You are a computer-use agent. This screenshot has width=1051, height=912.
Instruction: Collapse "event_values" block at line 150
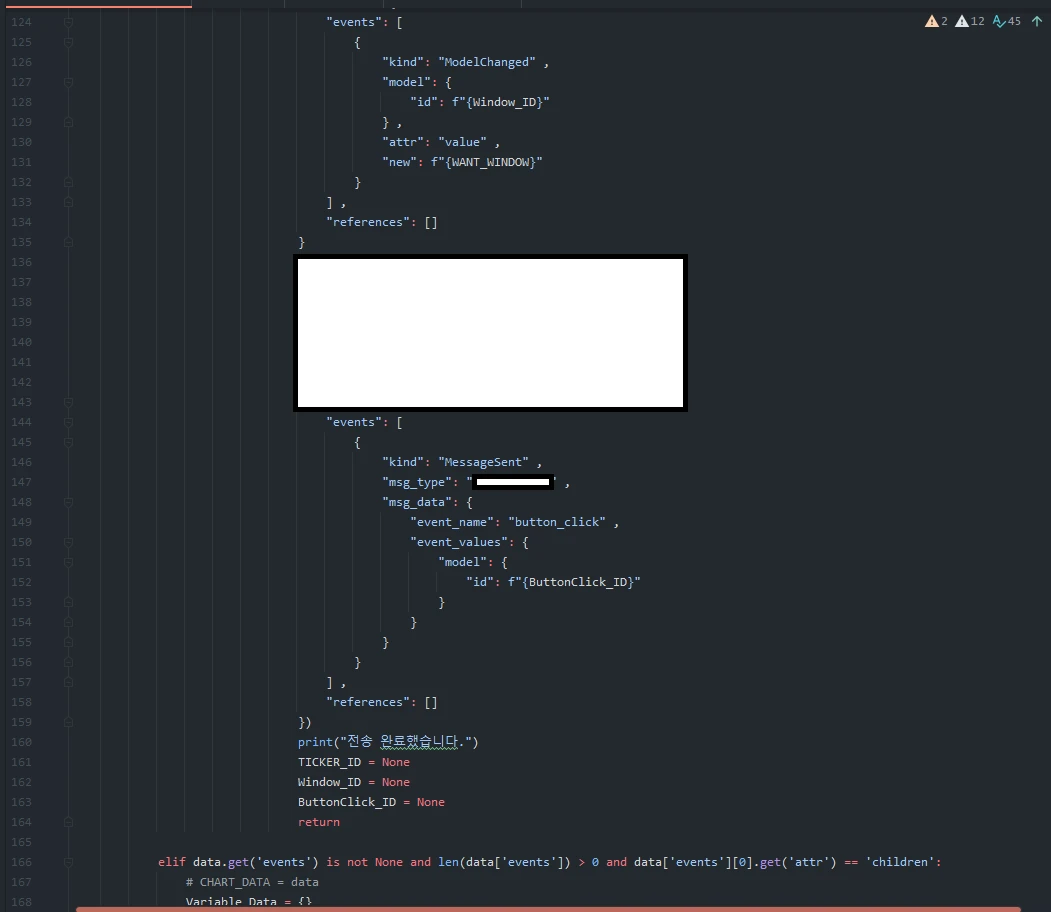[69, 542]
